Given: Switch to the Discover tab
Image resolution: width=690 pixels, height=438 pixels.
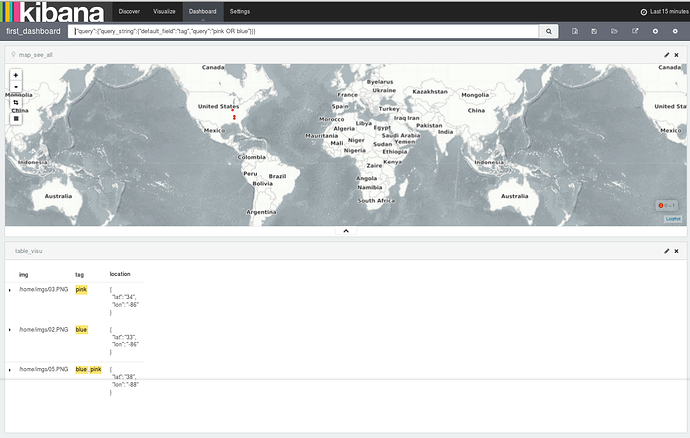Looking at the screenshot, I should coord(129,11).
